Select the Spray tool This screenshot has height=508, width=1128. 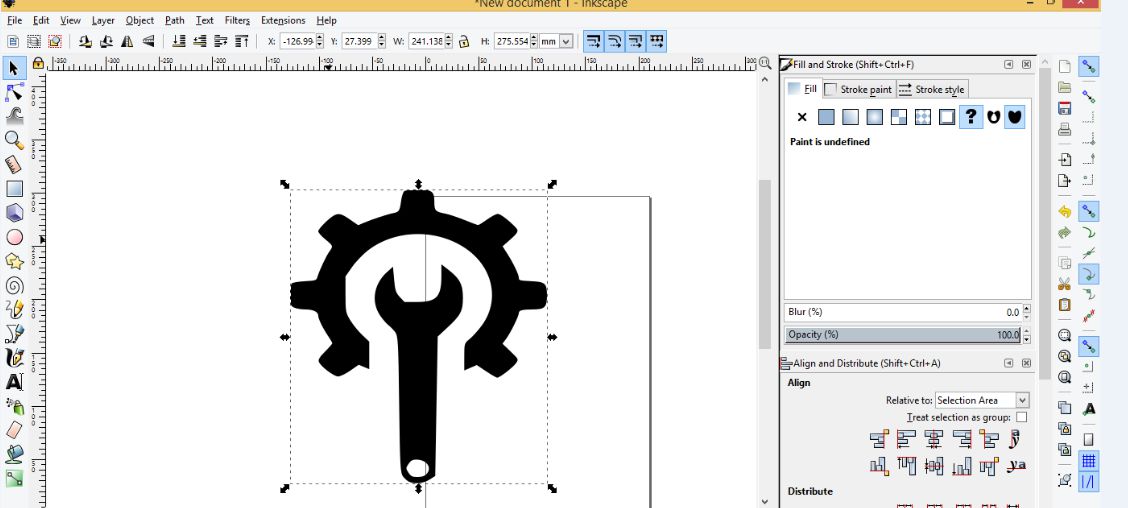[14, 406]
